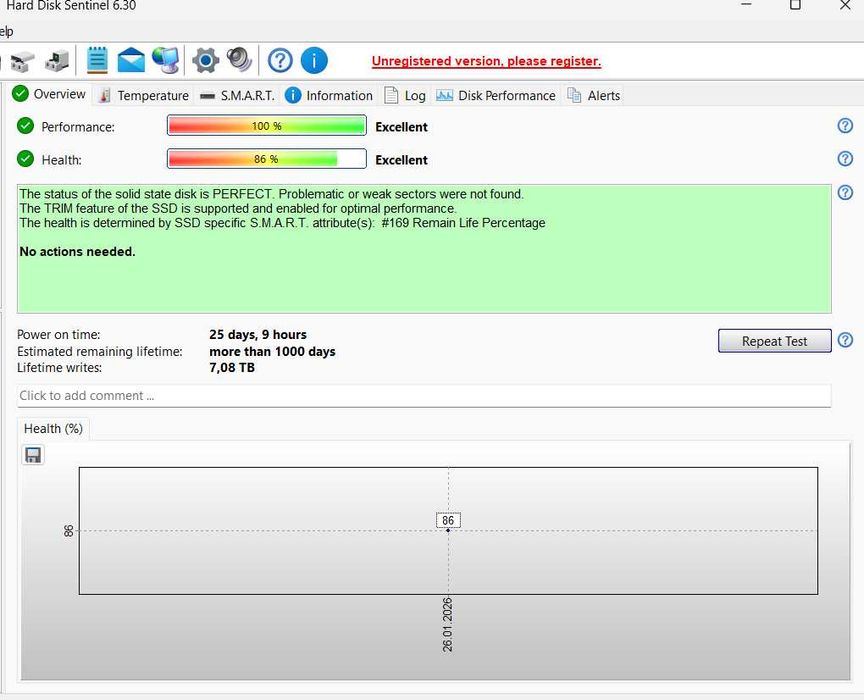
Task: Click green checkmark icon beside Health
Action: [25, 159]
